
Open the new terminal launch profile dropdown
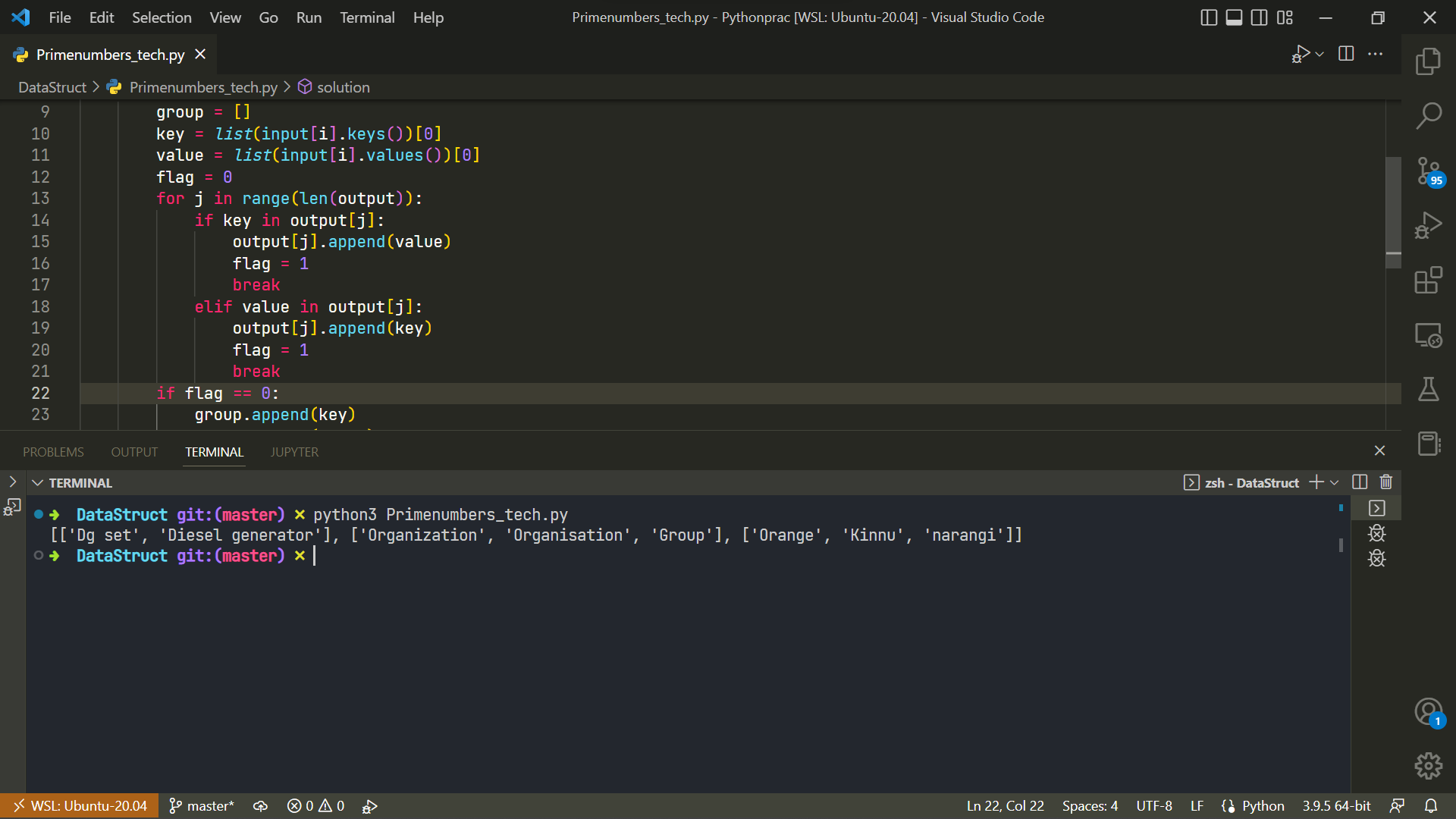click(x=1335, y=482)
